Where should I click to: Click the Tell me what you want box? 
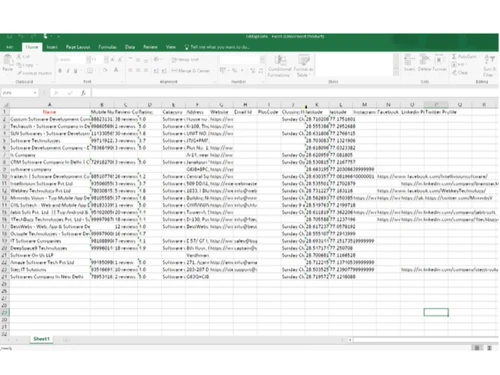pos(217,47)
